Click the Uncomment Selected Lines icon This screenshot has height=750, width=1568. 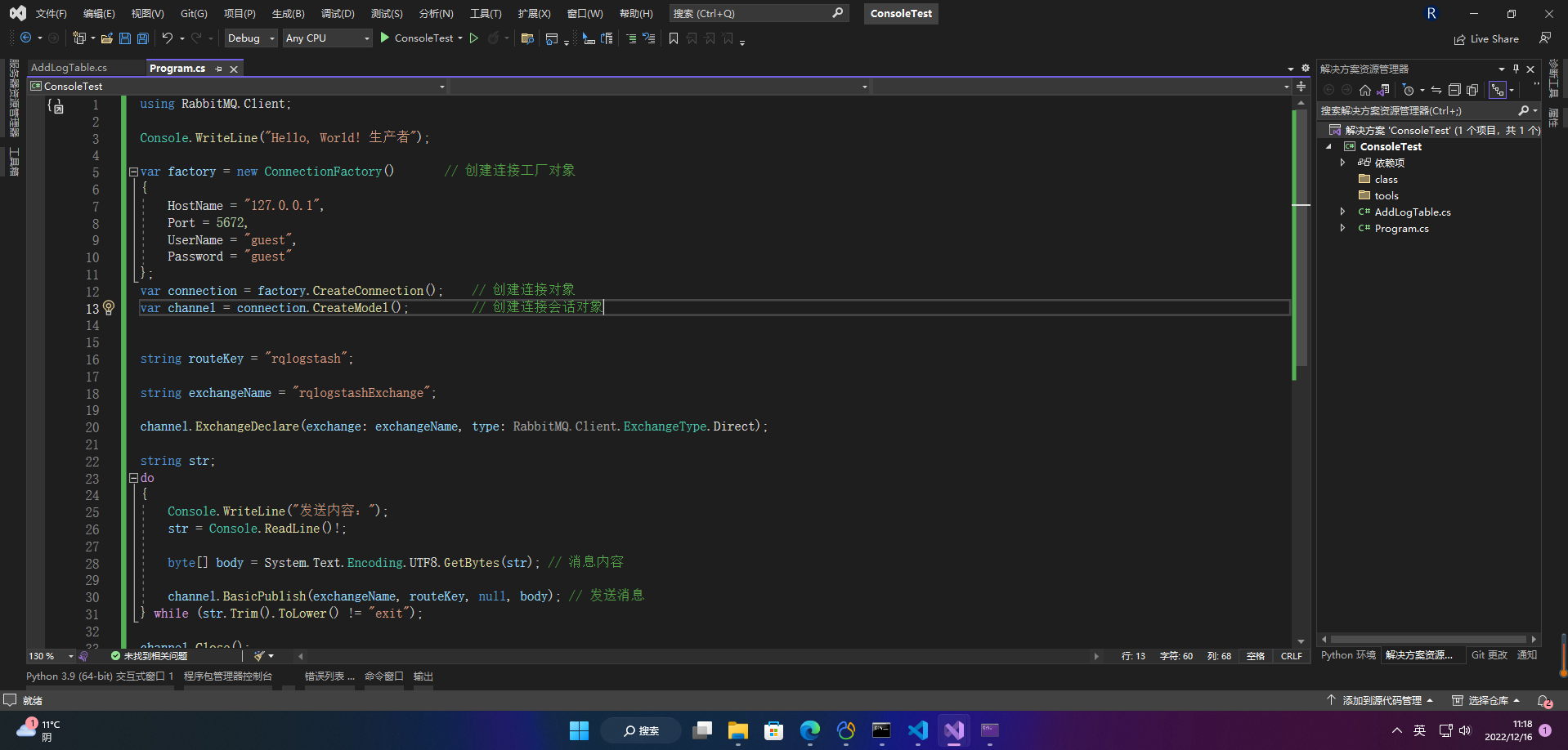pyautogui.click(x=649, y=38)
